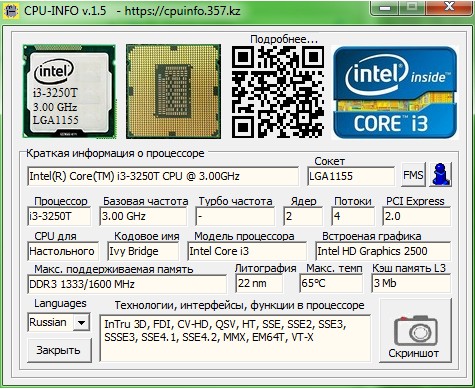Image resolution: width=475 pixels, height=389 pixels.
Task: Click the full processor name field
Action: [x=163, y=176]
